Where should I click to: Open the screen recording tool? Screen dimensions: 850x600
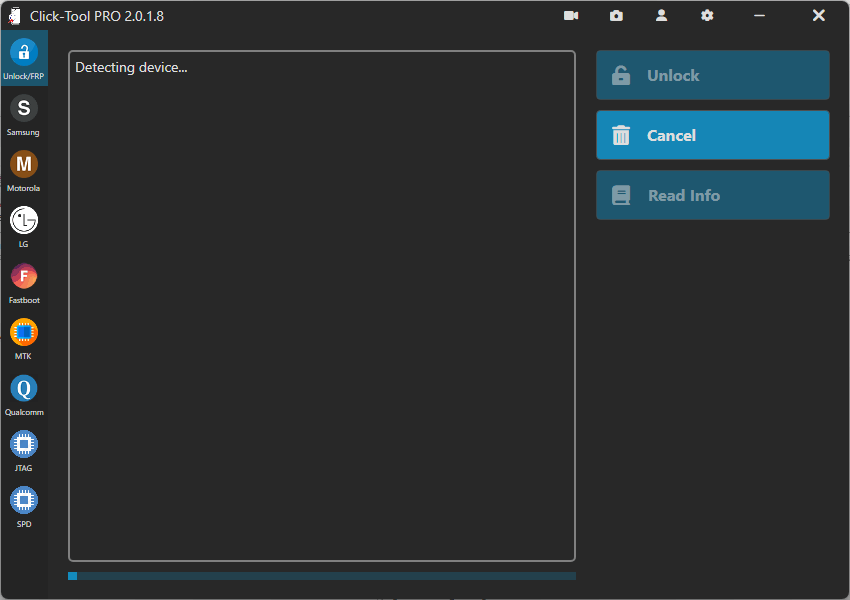point(571,15)
